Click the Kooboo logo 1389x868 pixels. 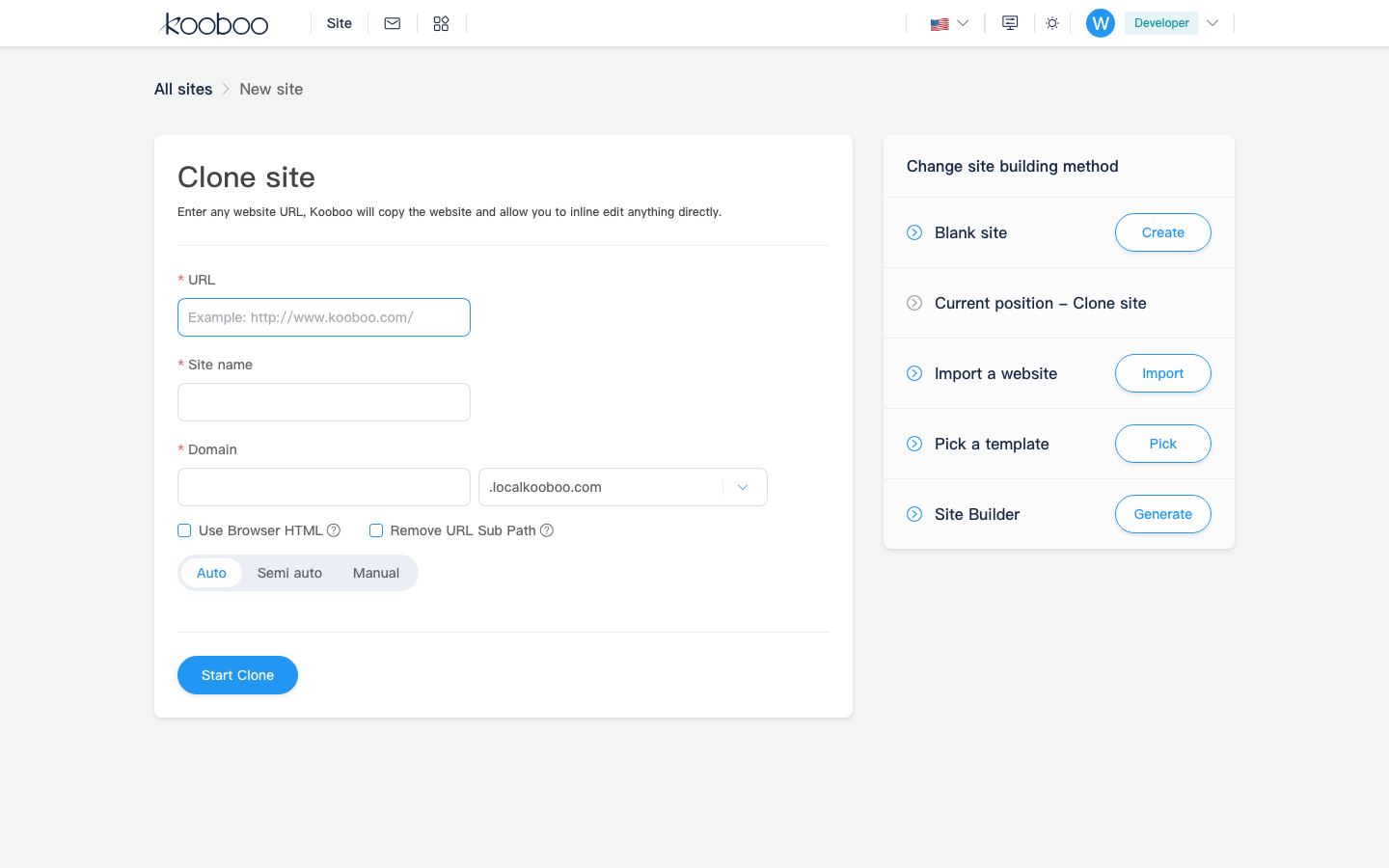(214, 24)
